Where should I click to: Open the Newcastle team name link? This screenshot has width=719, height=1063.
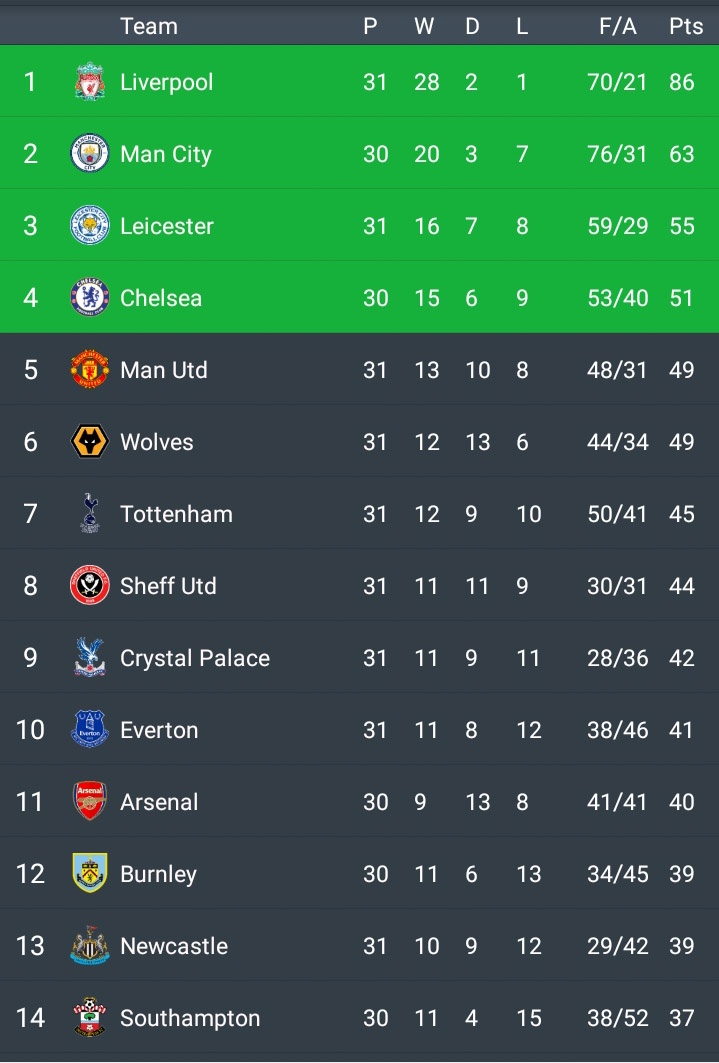[174, 946]
